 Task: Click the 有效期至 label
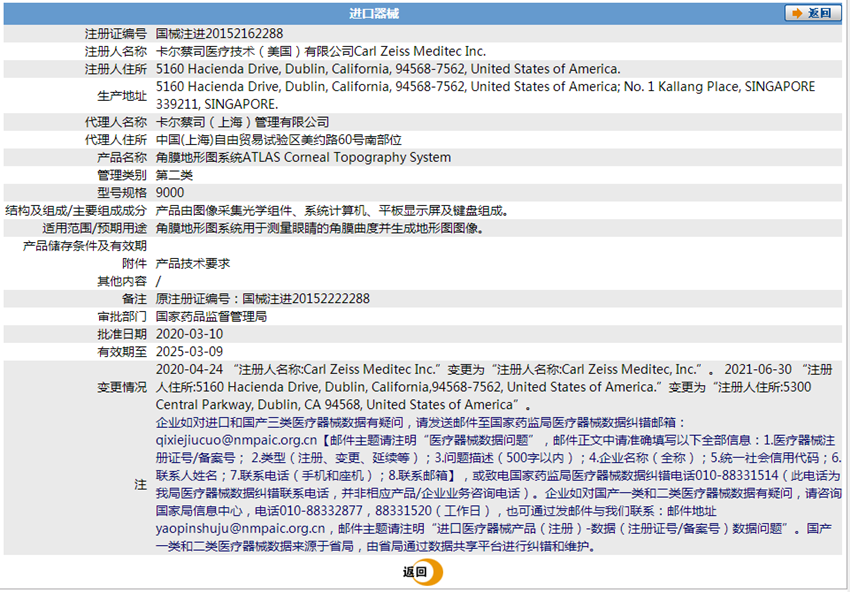click(122, 352)
